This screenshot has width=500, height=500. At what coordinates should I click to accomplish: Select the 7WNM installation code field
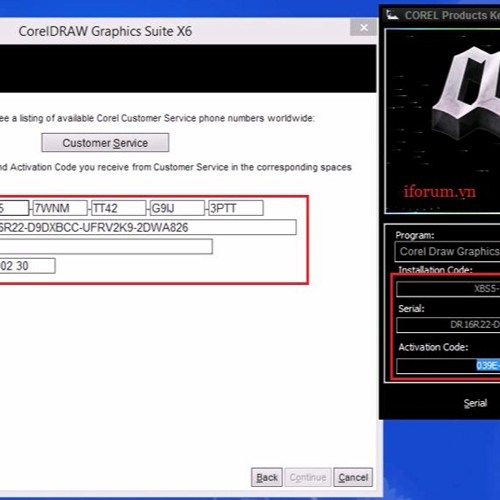coord(60,208)
